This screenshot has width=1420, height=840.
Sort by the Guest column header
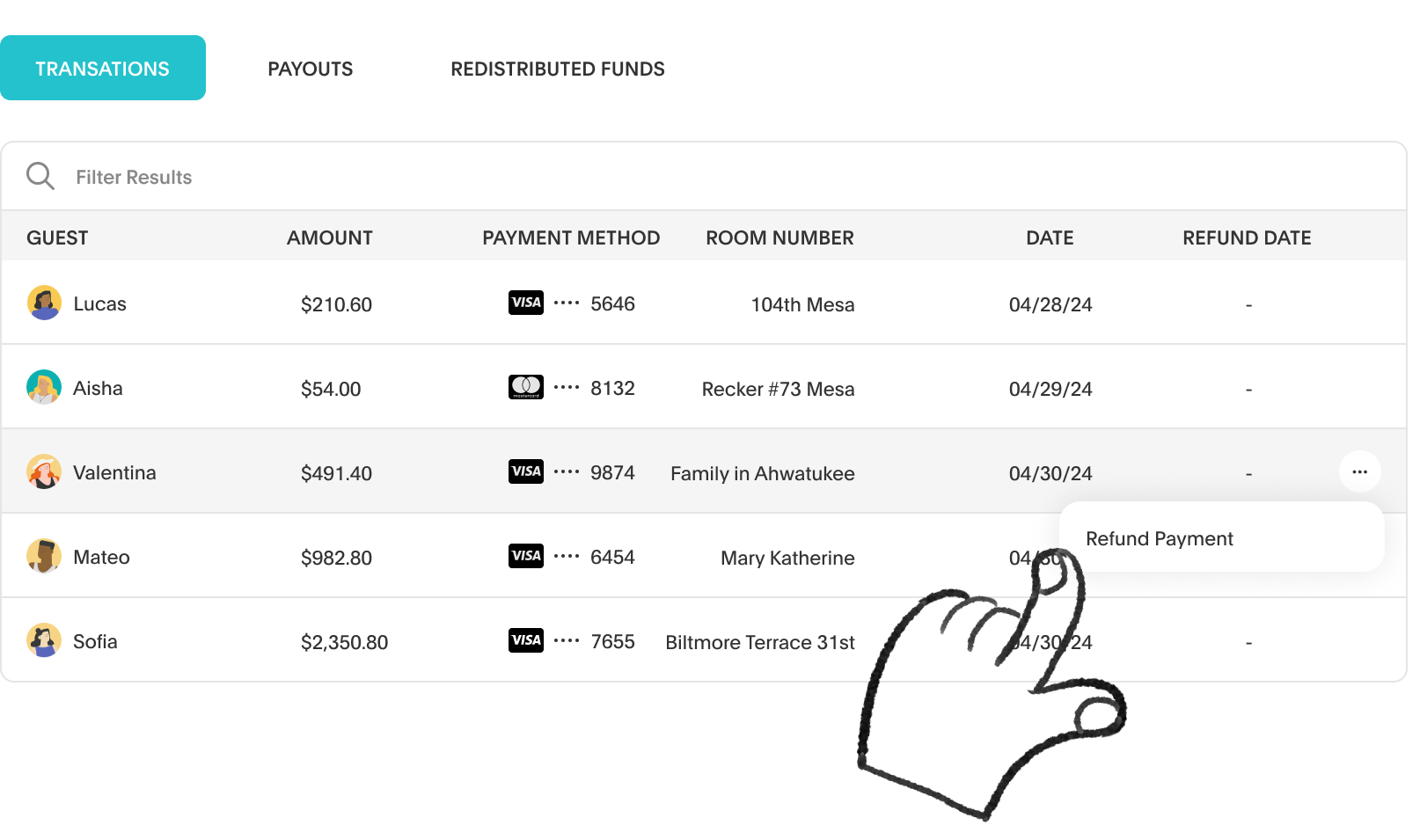(57, 237)
